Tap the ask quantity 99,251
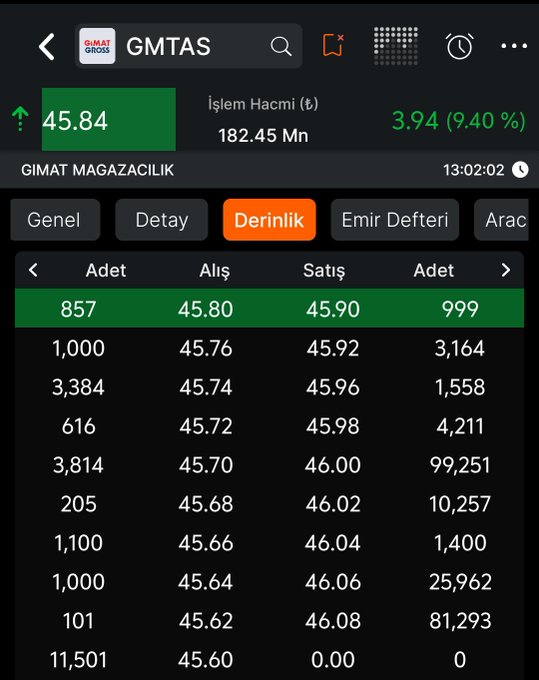 click(460, 465)
